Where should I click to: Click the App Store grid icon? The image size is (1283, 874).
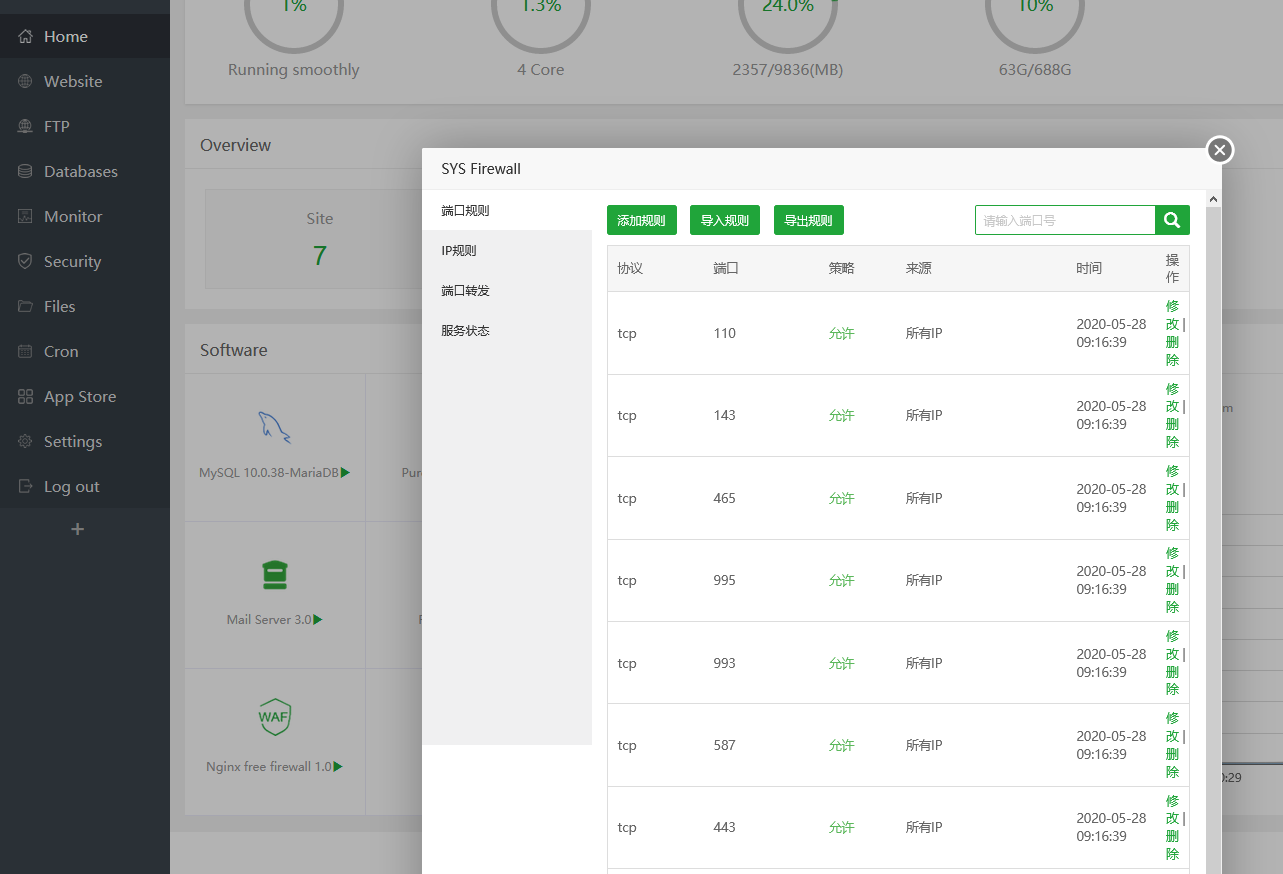(25, 397)
